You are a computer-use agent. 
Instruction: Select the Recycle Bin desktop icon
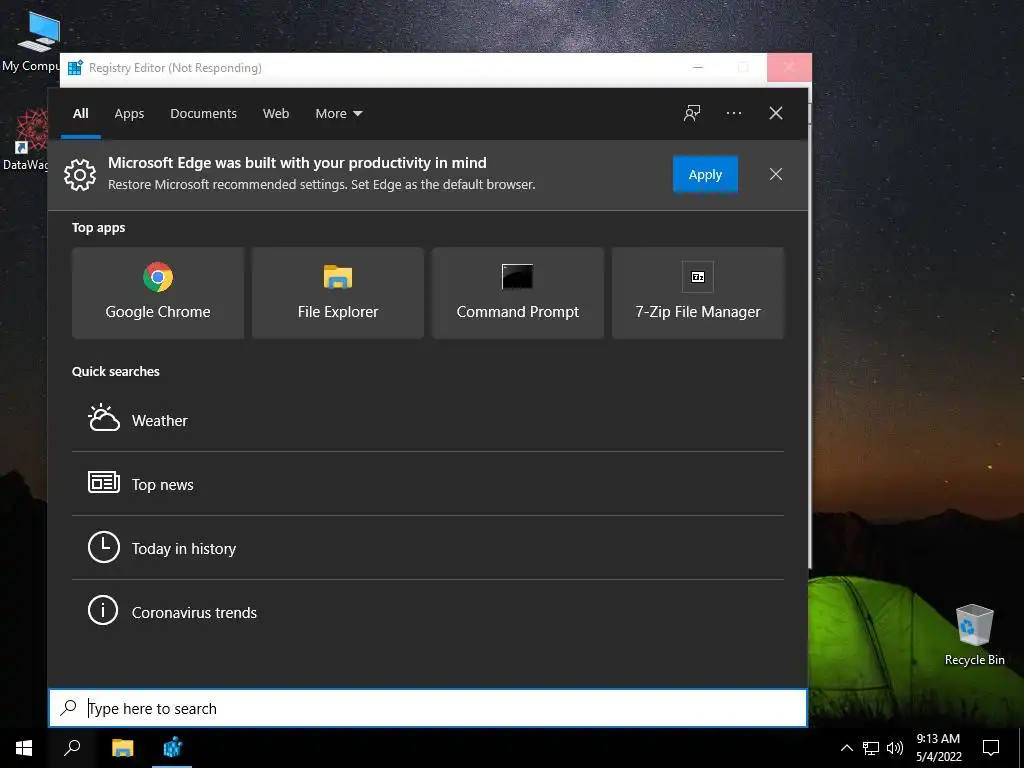click(974, 634)
